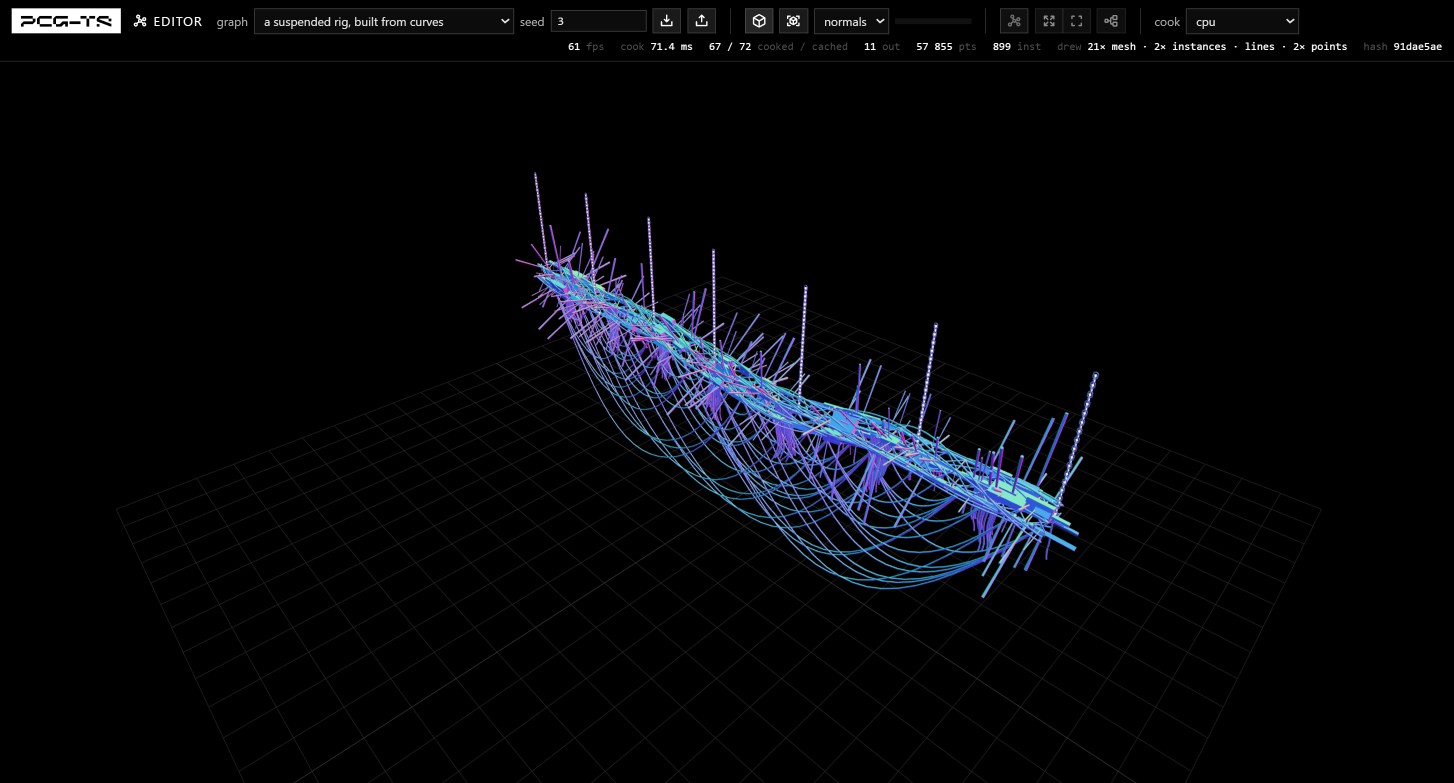Open the graph selection dropdown
1454x783 pixels.
384,21
